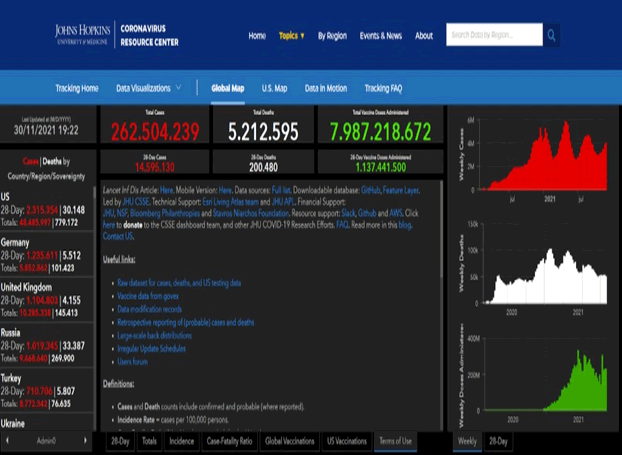Toggle the Deaths sort in country list header
This screenshot has height=455, width=622.
[52, 161]
